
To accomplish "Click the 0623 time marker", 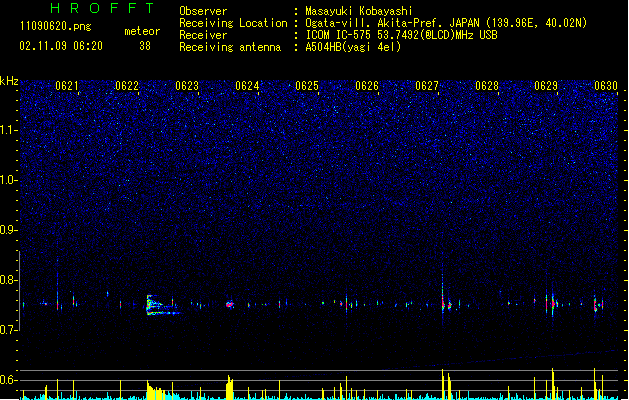I will 187,86.
